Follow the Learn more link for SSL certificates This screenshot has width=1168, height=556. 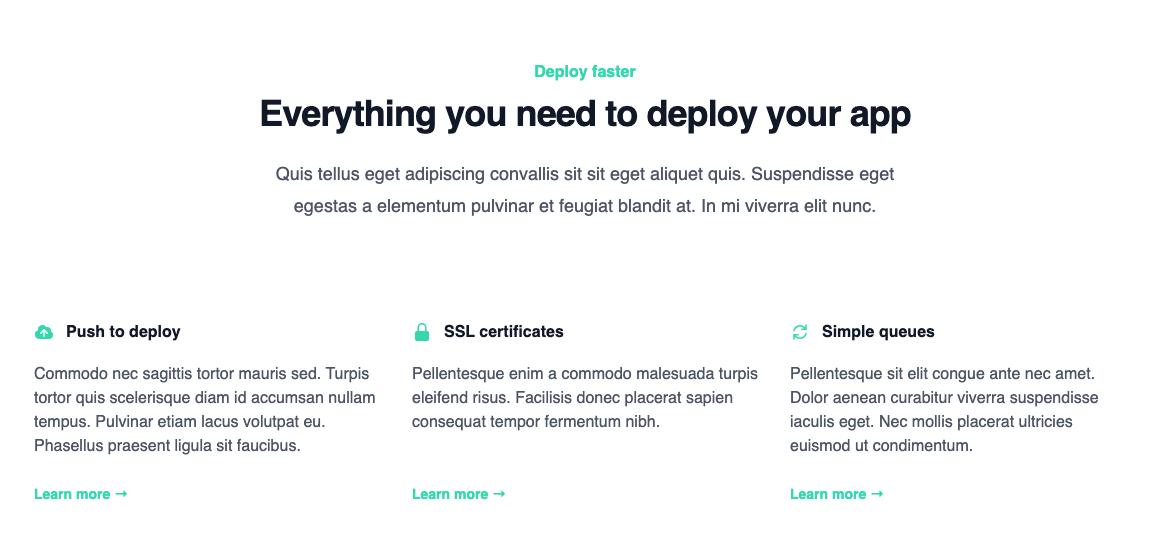pos(450,494)
